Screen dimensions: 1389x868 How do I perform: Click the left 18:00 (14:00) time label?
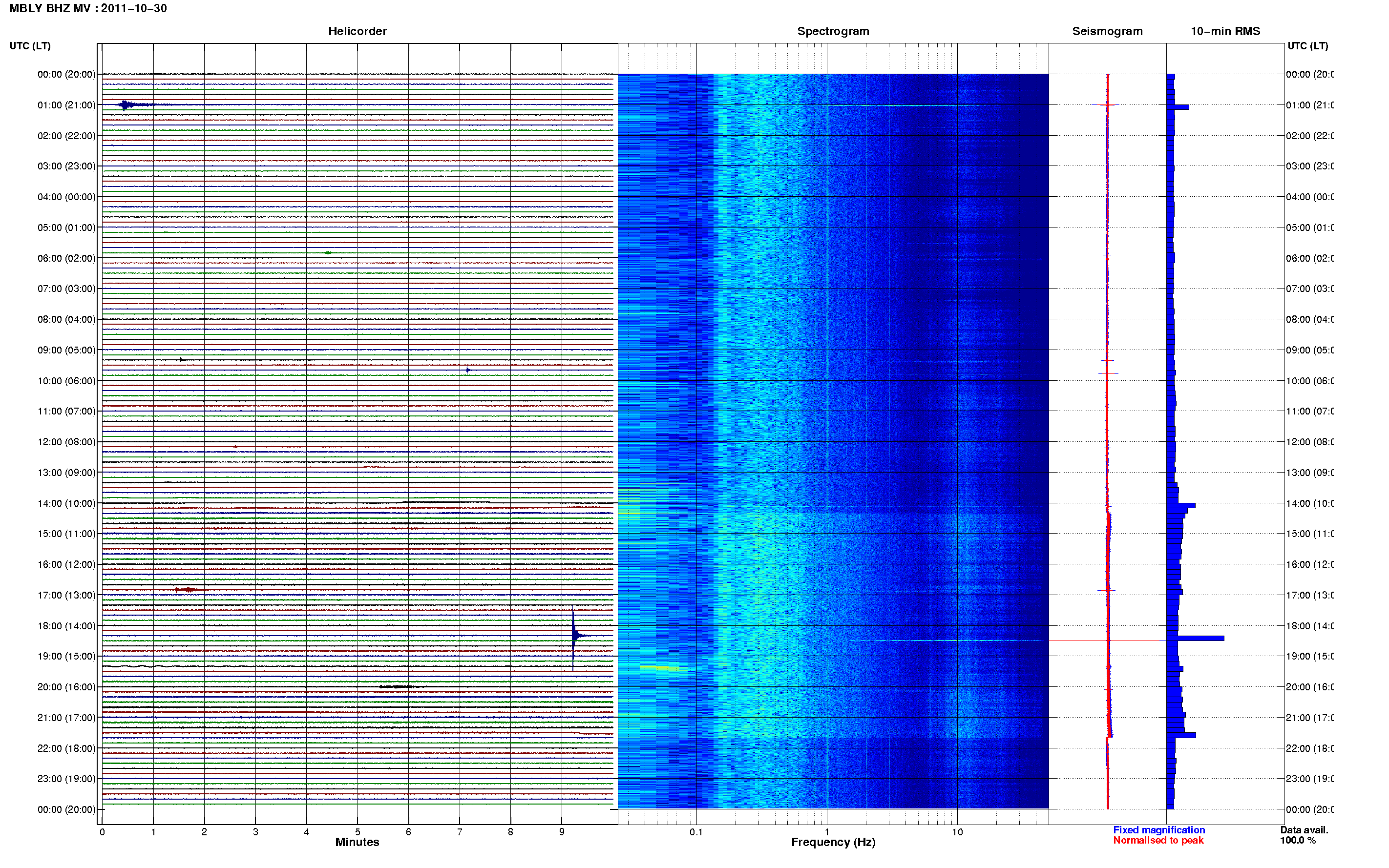[x=66, y=626]
